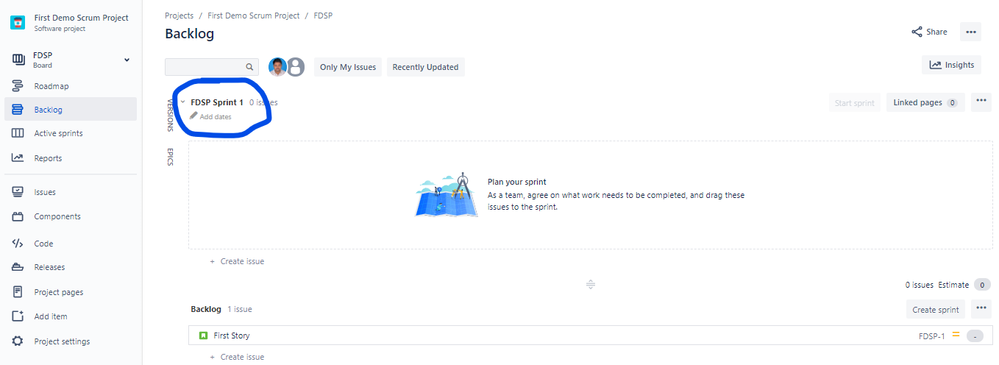Click the medium priority icon on FDSP-1
The image size is (999, 365).
click(x=956, y=334)
